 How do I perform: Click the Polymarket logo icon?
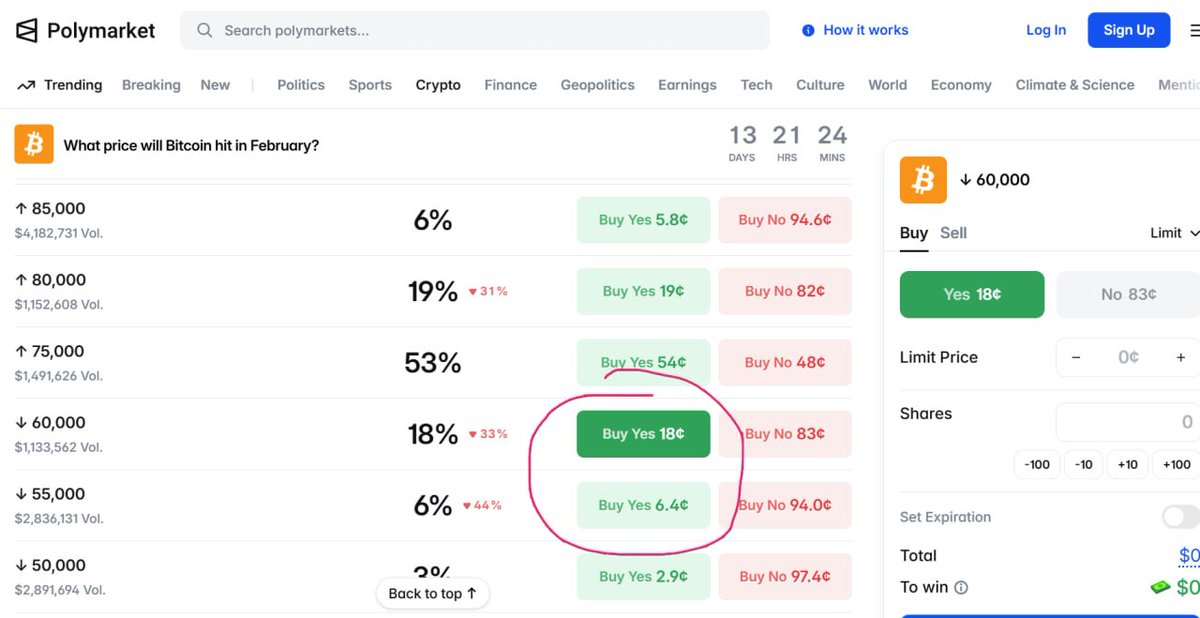[x=27, y=31]
